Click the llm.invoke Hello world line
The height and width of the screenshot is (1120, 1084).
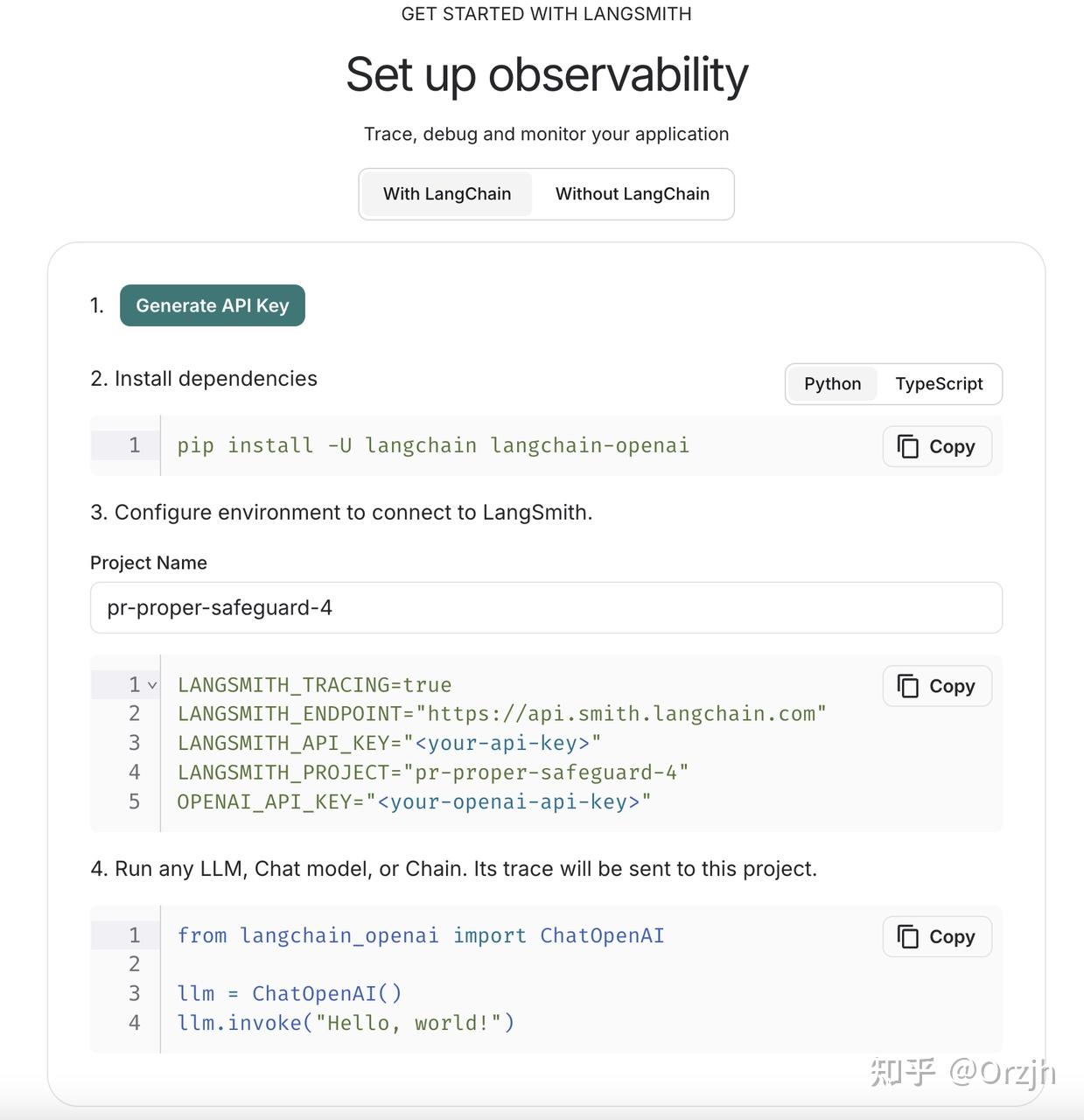click(x=346, y=1023)
